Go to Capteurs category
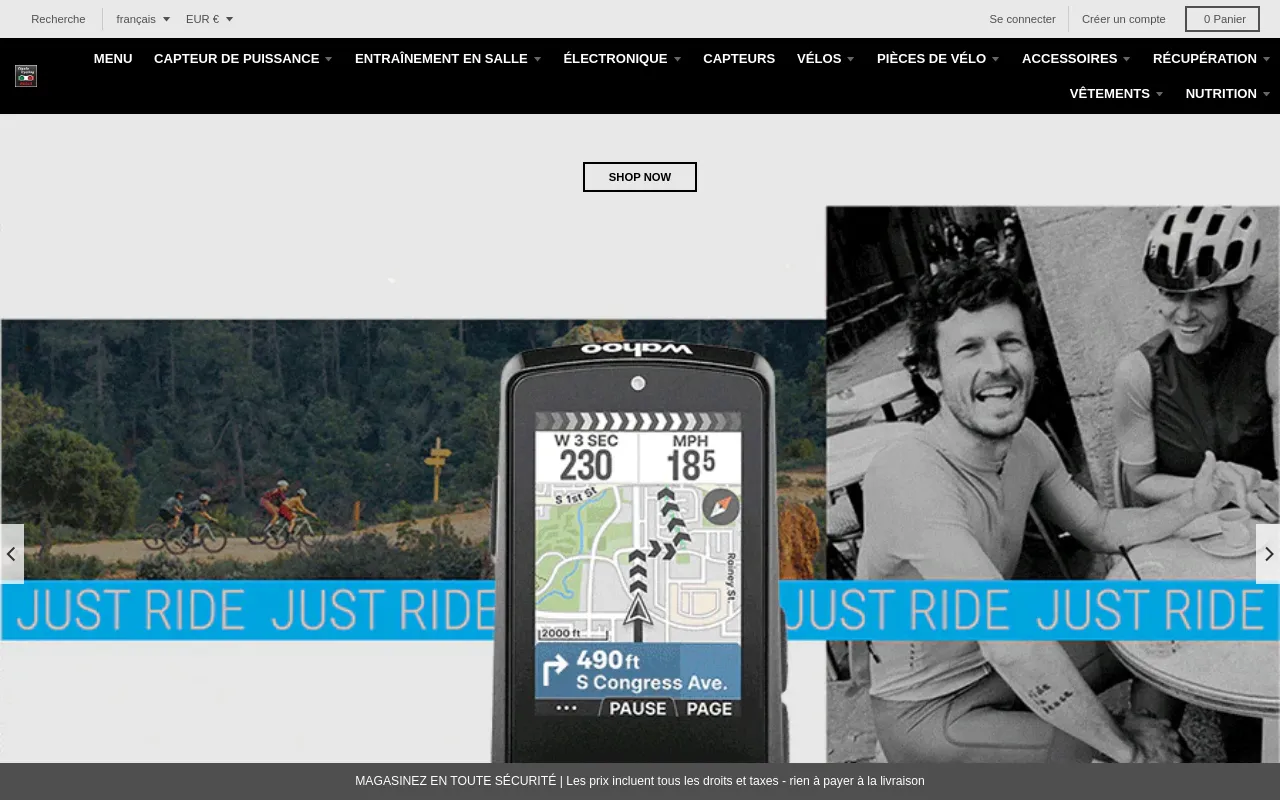The height and width of the screenshot is (800, 1280). [x=739, y=59]
